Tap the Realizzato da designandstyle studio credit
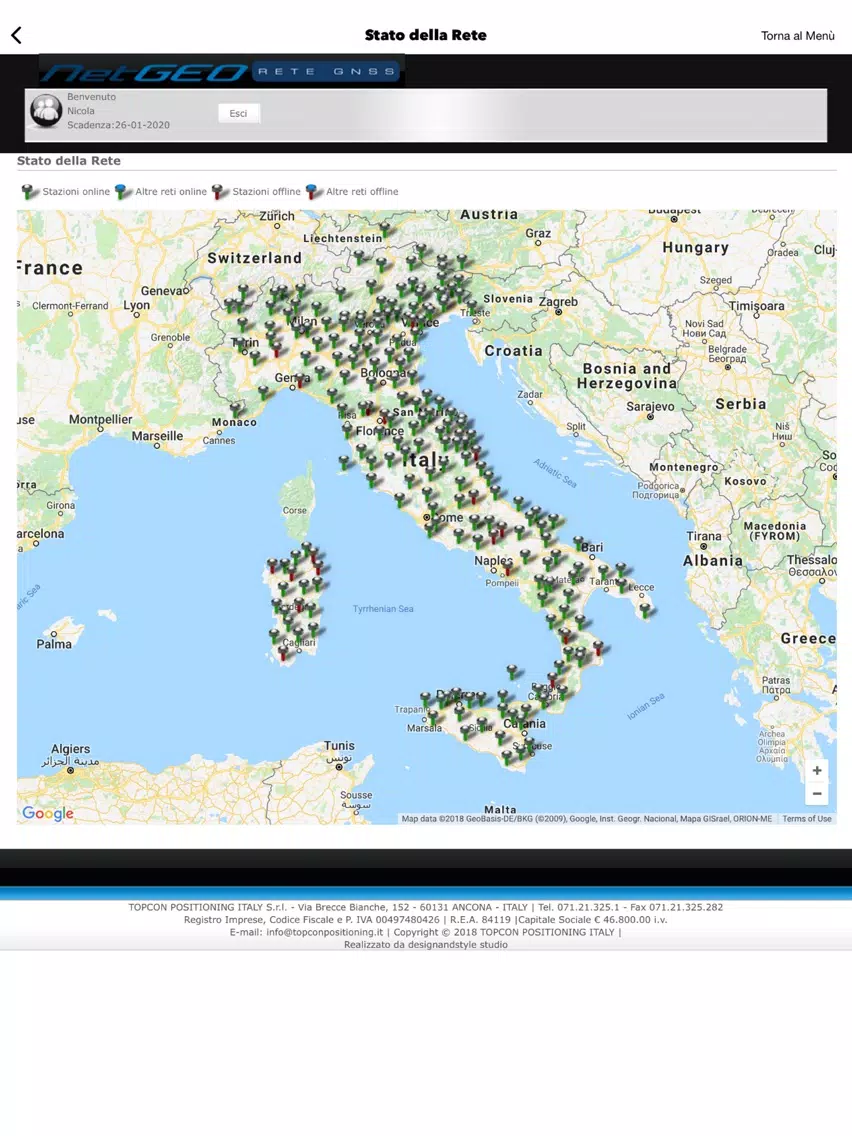 [426, 945]
